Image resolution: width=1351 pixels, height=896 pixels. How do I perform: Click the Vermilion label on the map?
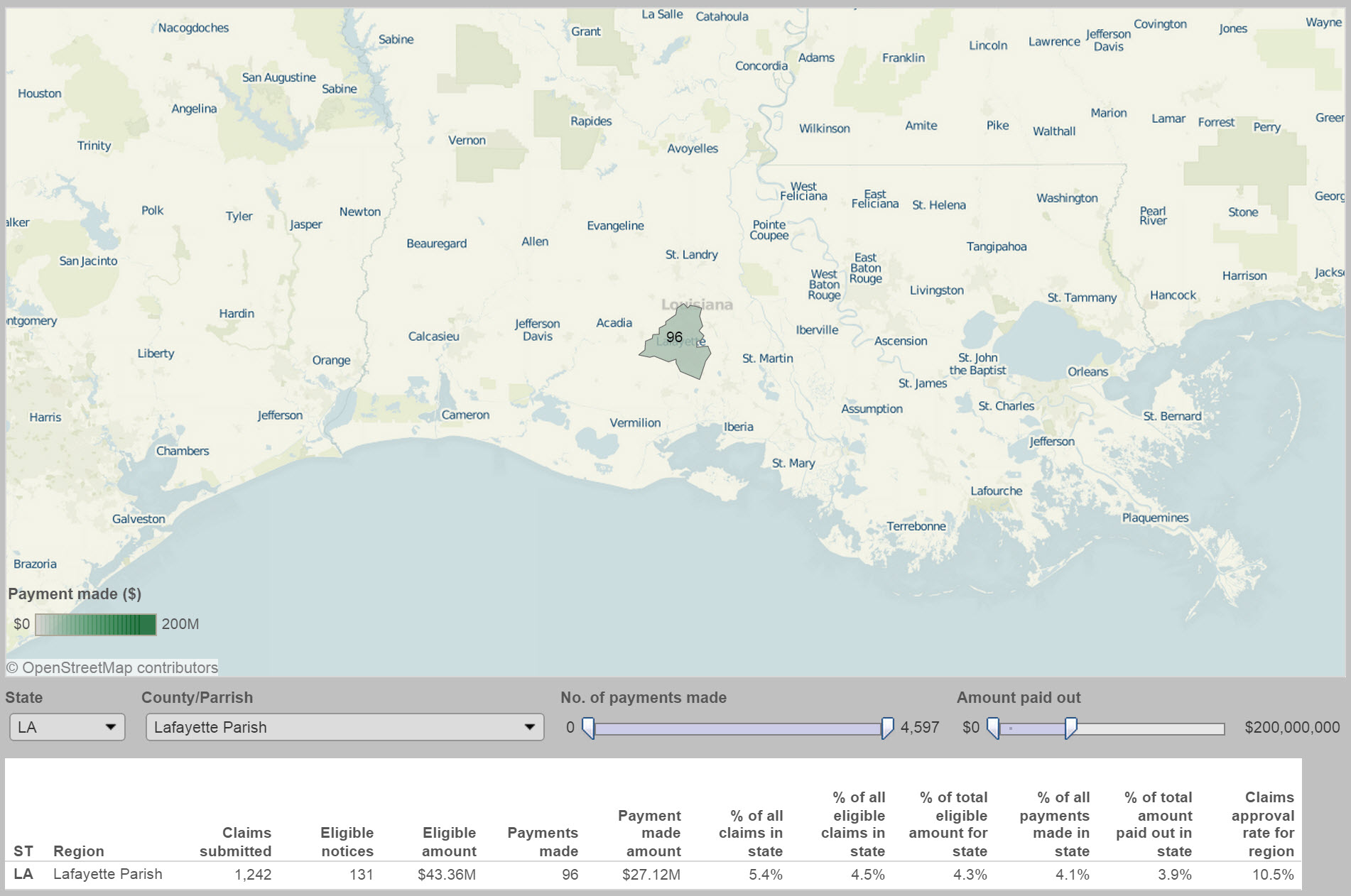point(635,422)
